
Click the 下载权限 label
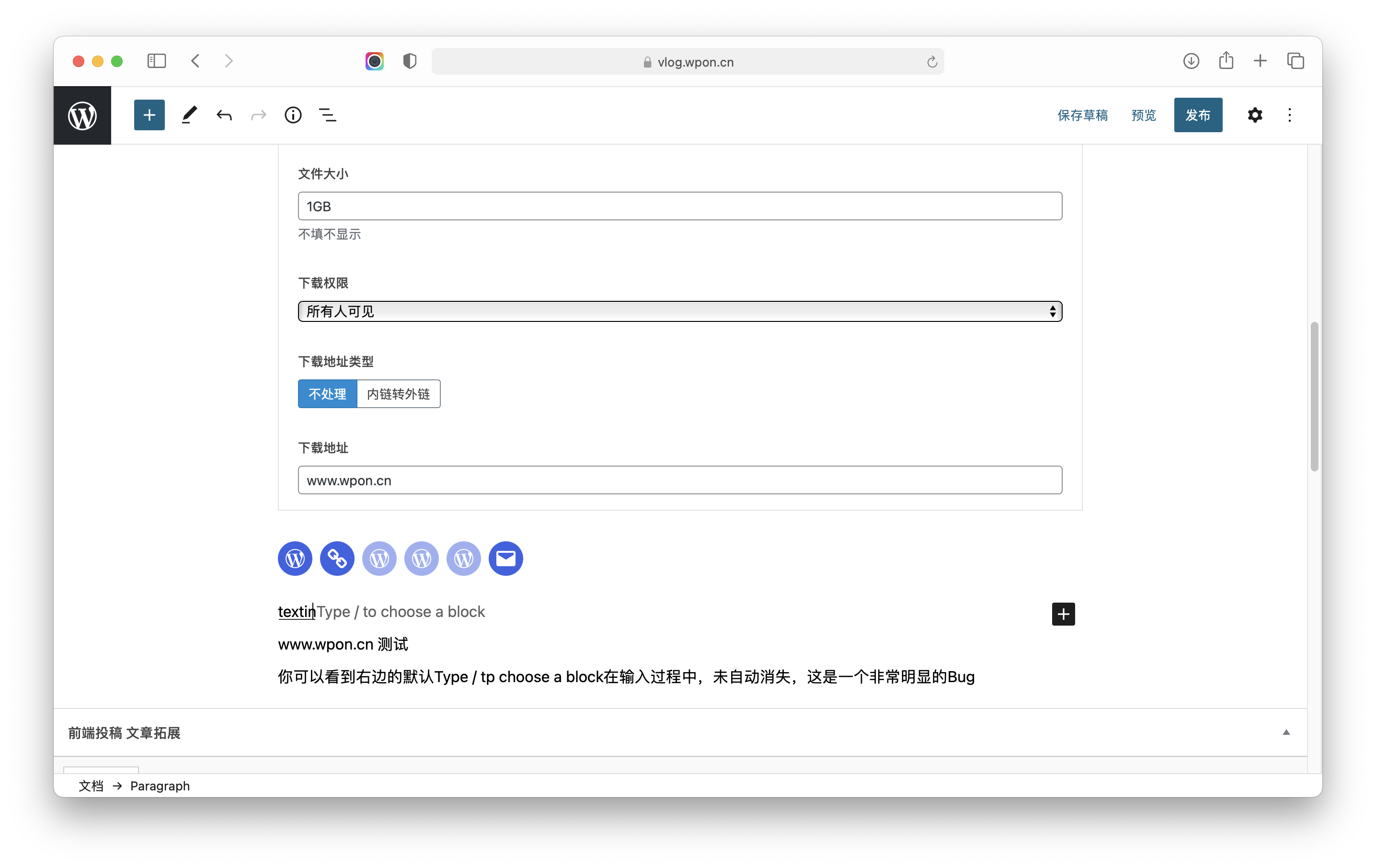coord(323,283)
